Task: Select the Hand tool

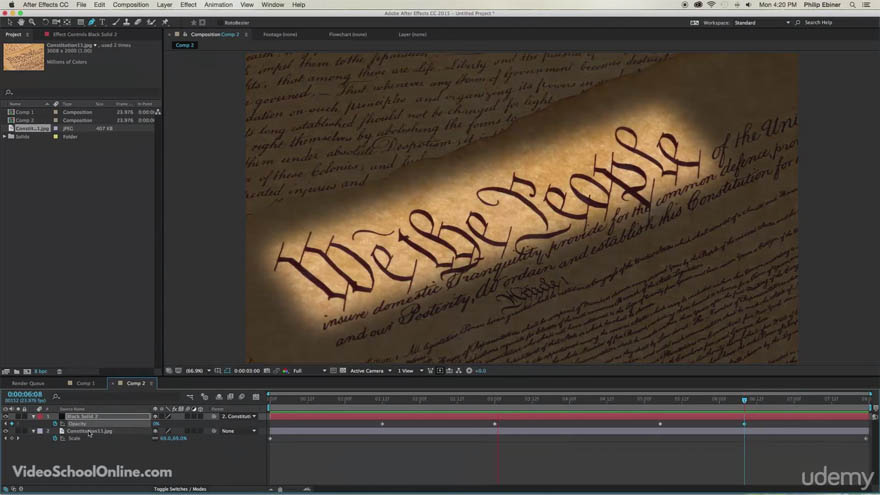Action: tap(21, 22)
